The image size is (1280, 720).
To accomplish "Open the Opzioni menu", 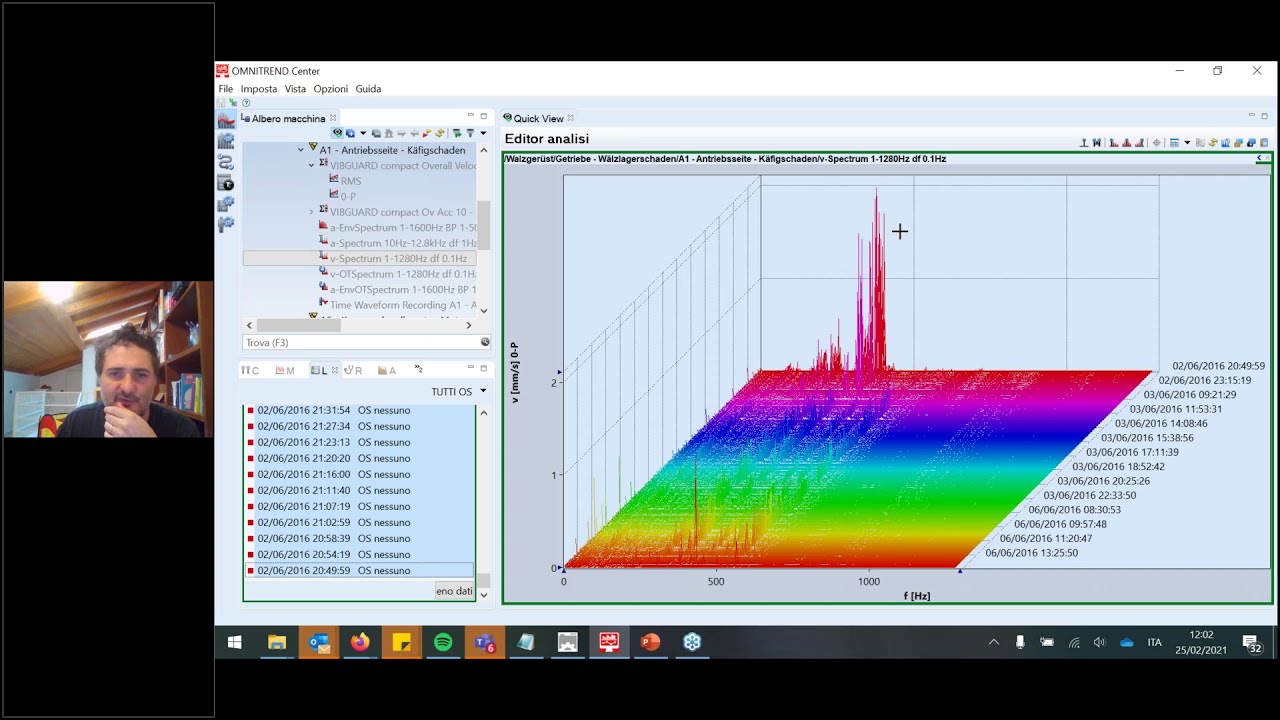I will [x=331, y=89].
